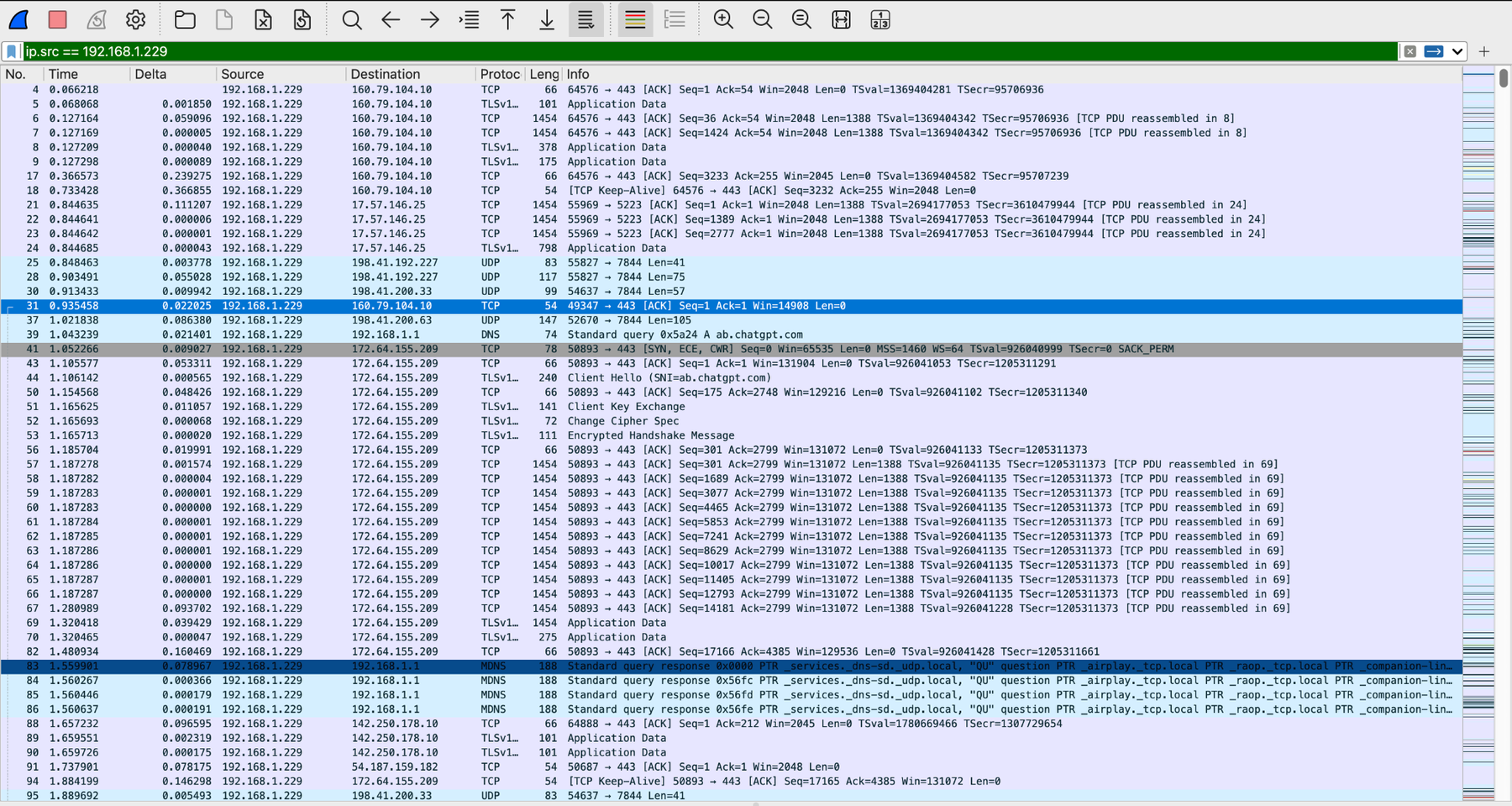
Task: Start capture with the blue shark fin
Action: pos(18,19)
